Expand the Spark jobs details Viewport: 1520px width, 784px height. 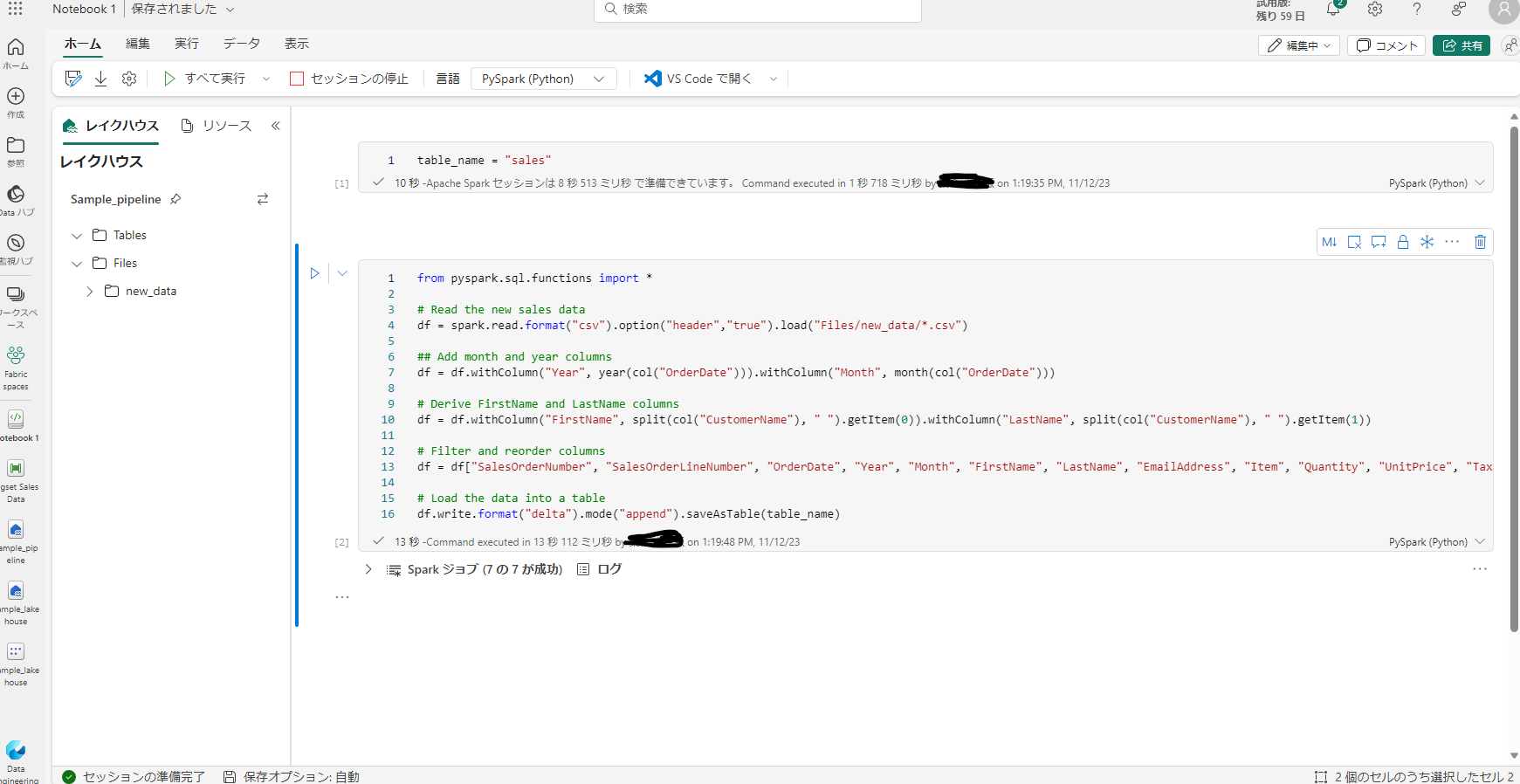point(368,569)
